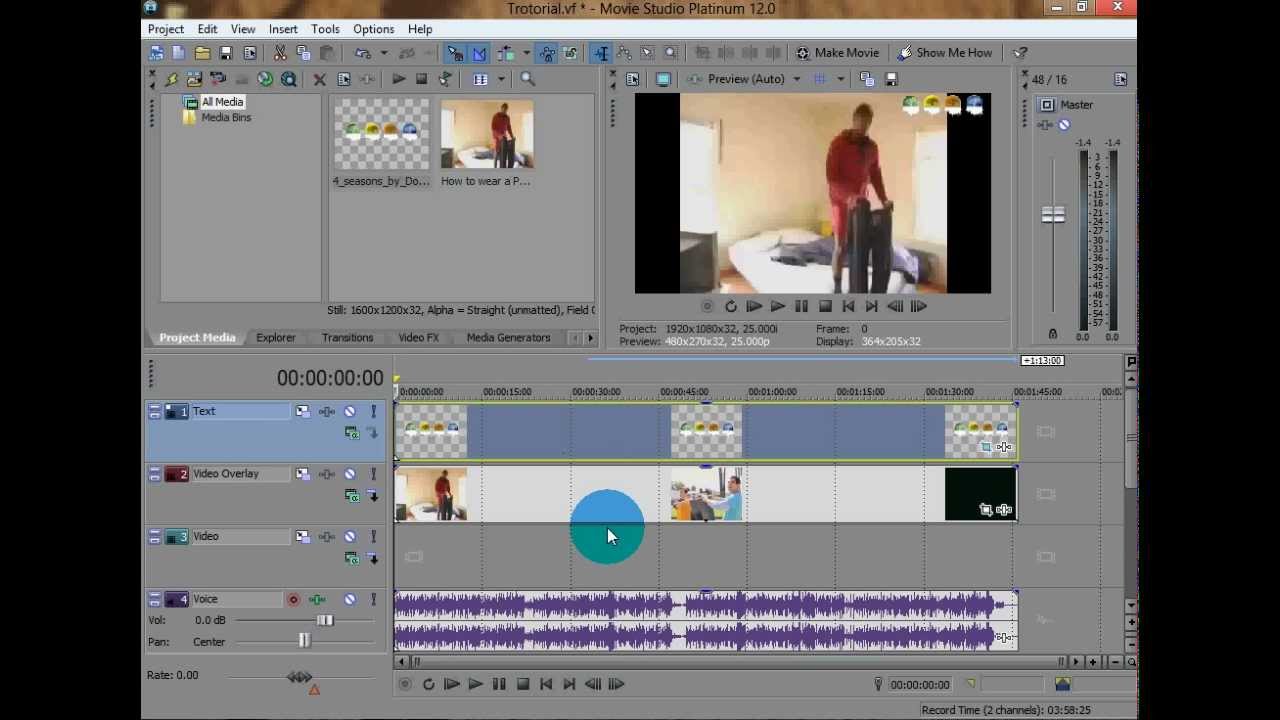The image size is (1280, 720).
Task: Click Make Compositing Child on Video track
Action: coord(373,559)
